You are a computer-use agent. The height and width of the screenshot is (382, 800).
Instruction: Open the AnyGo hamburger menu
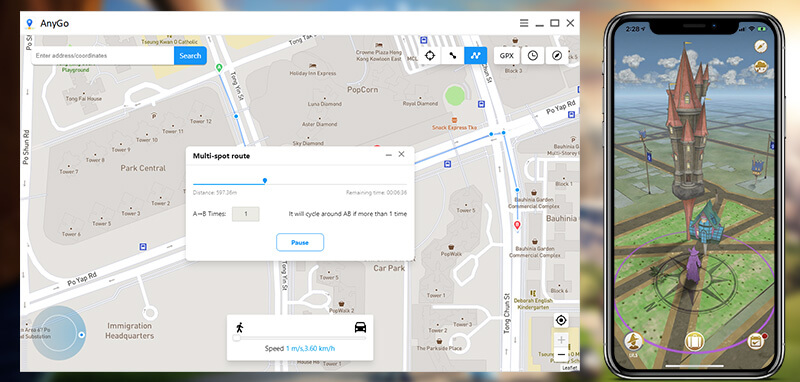(x=524, y=23)
